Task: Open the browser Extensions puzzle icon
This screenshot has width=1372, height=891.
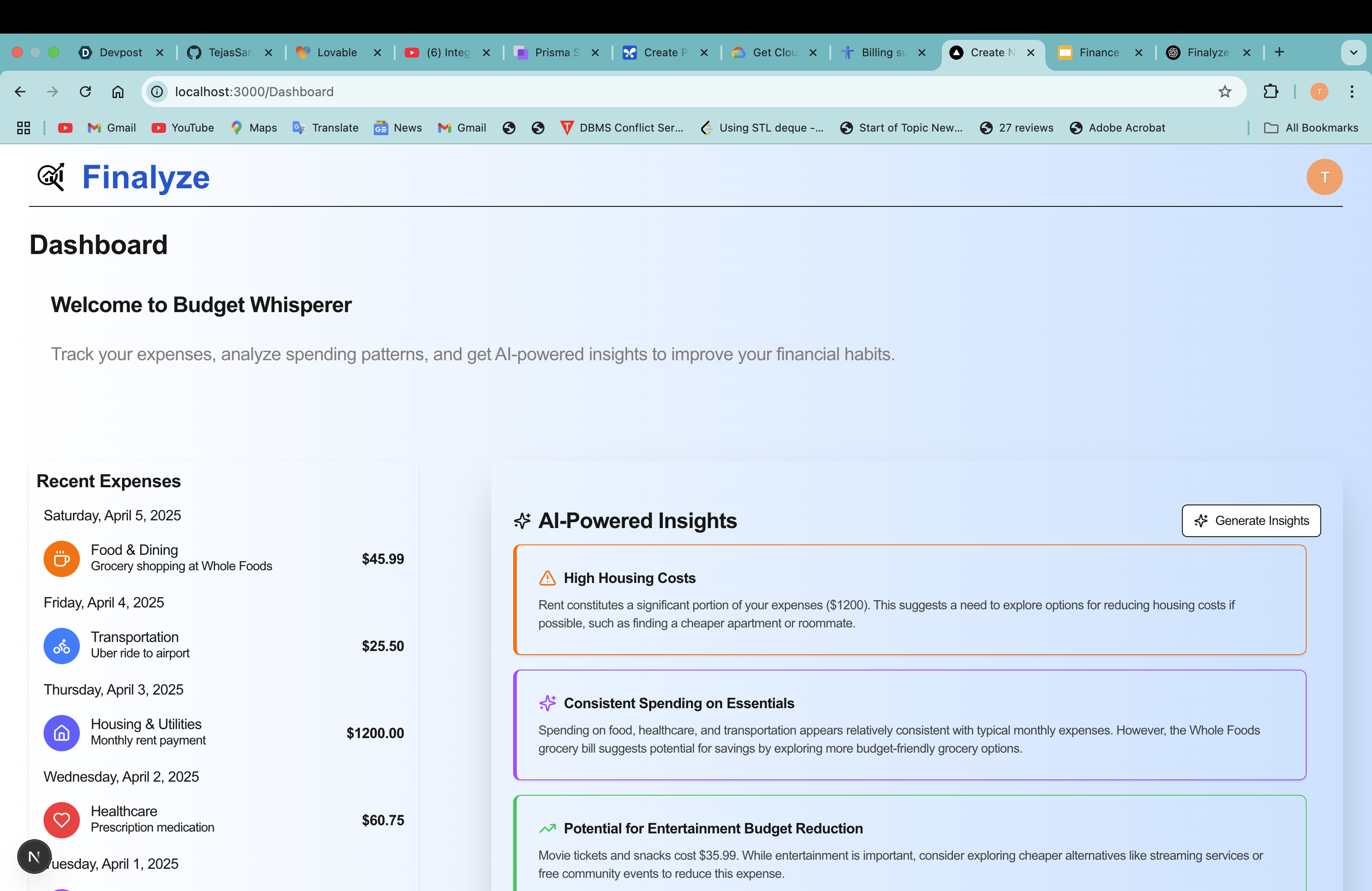Action: pyautogui.click(x=1270, y=92)
